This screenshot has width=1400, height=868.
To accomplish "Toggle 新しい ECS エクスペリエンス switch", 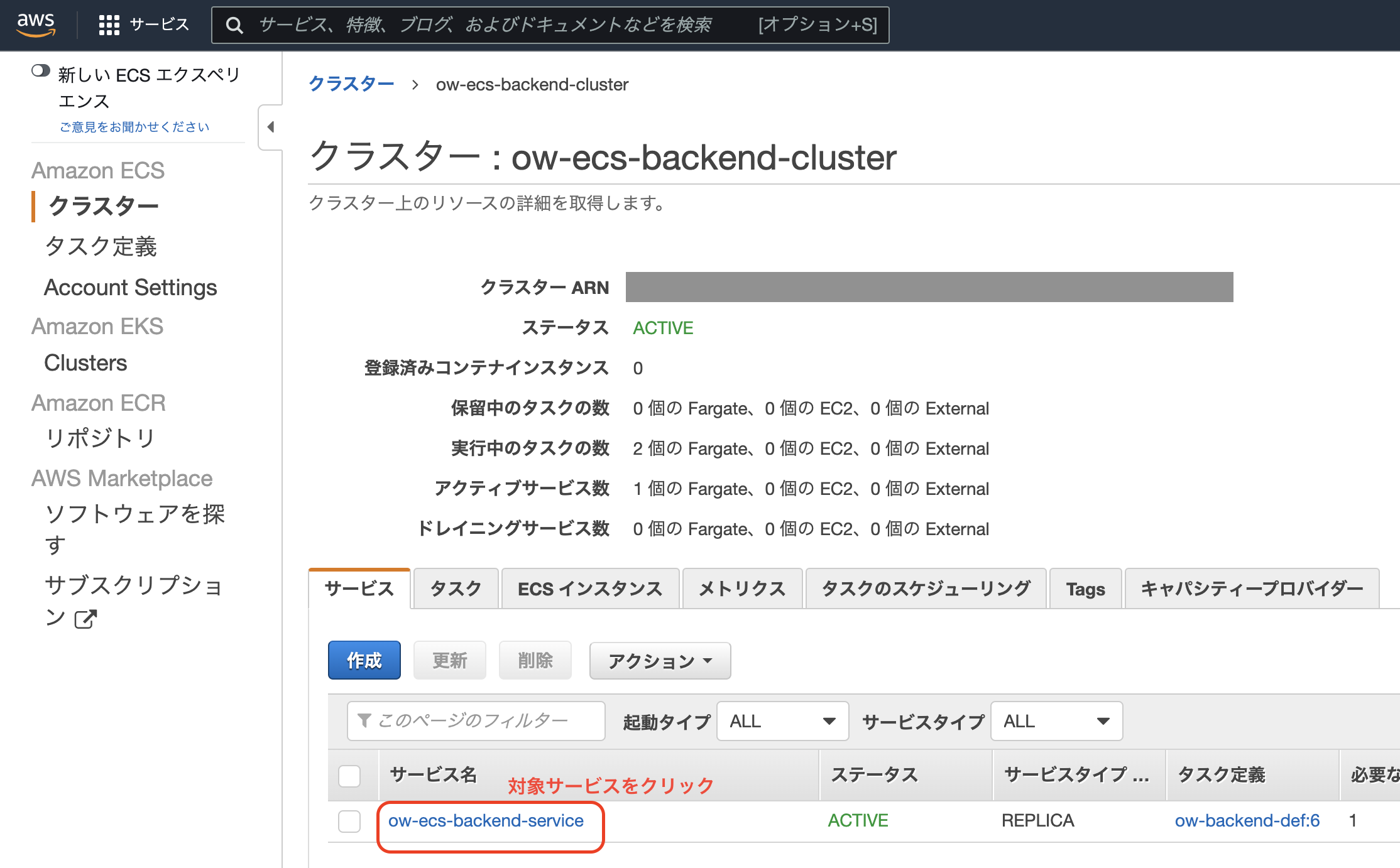I will pyautogui.click(x=40, y=71).
